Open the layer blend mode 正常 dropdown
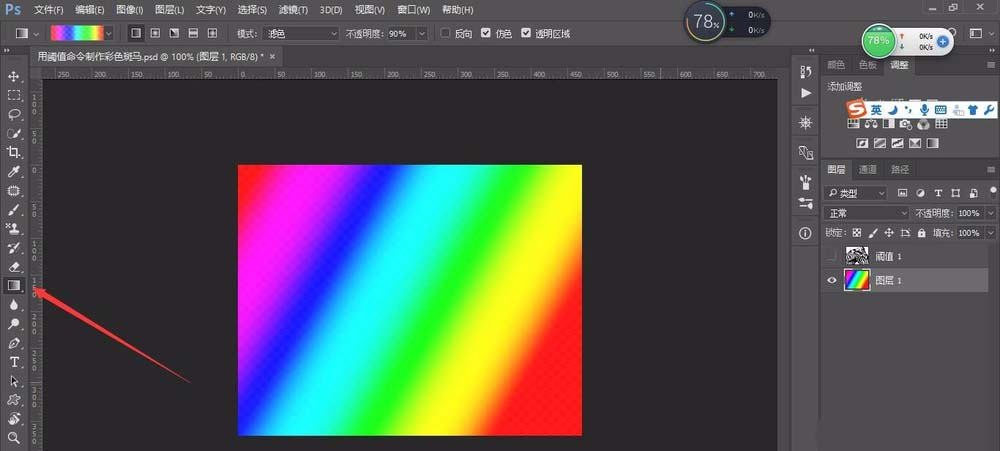1000x451 pixels. coord(866,213)
